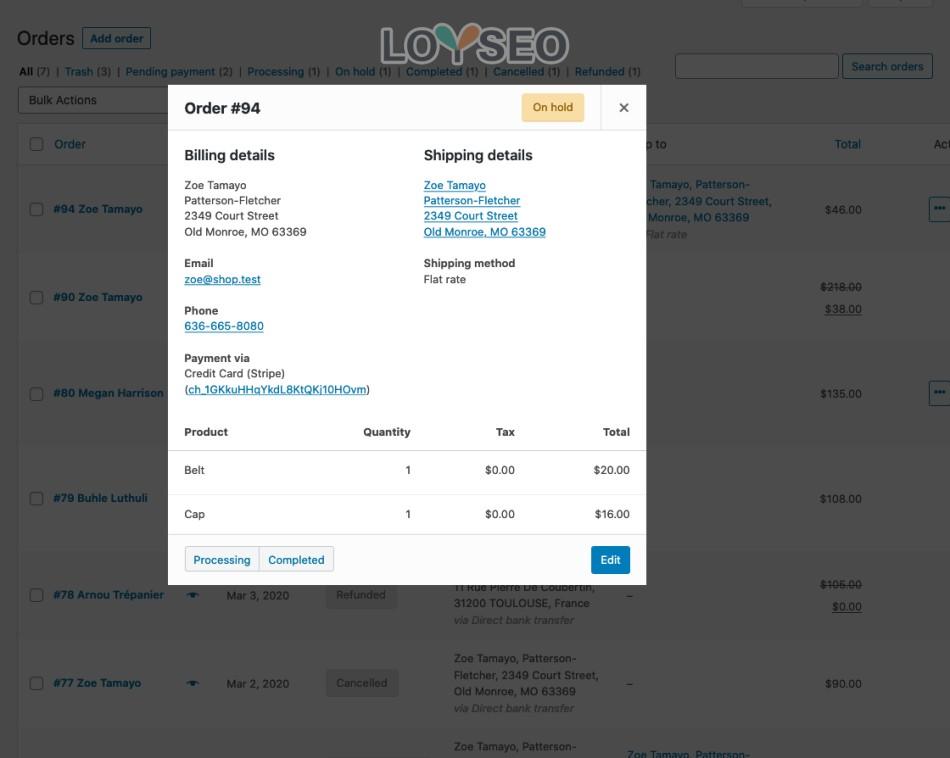Click the Mar 2, 2020 date cell
950x758 pixels.
pyautogui.click(x=257, y=683)
